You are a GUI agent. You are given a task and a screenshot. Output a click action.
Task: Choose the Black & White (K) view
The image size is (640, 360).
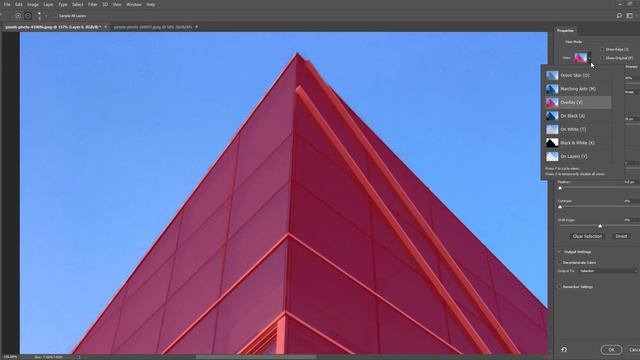(578, 143)
